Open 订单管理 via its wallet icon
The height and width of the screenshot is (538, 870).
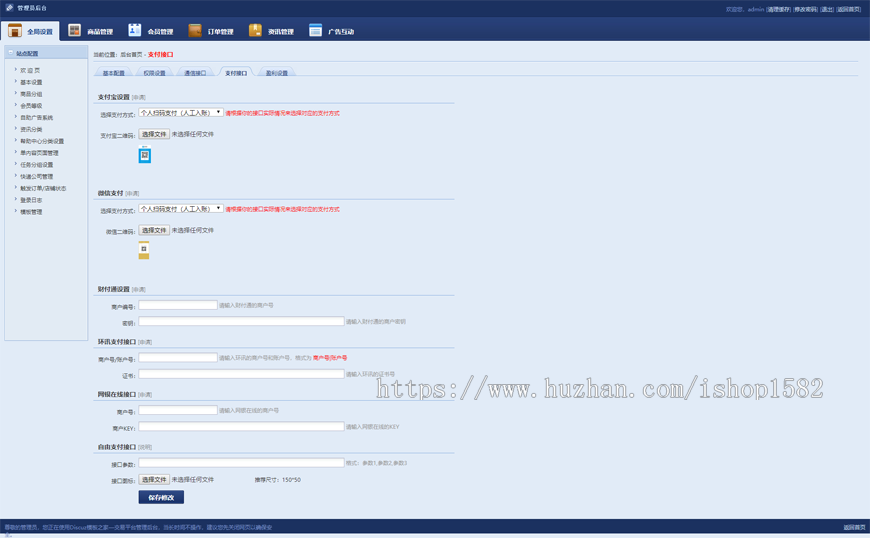tap(195, 31)
